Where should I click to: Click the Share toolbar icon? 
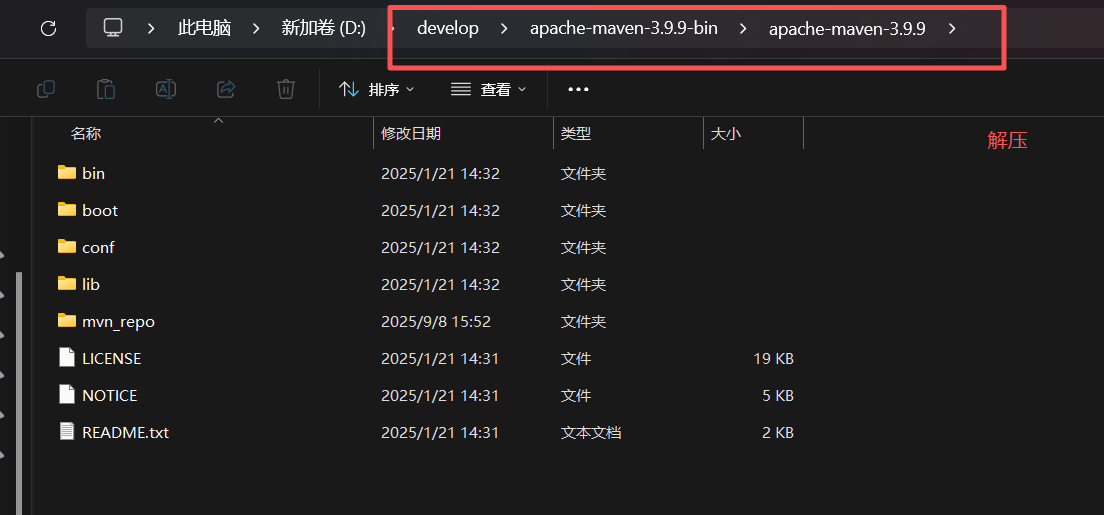225,89
